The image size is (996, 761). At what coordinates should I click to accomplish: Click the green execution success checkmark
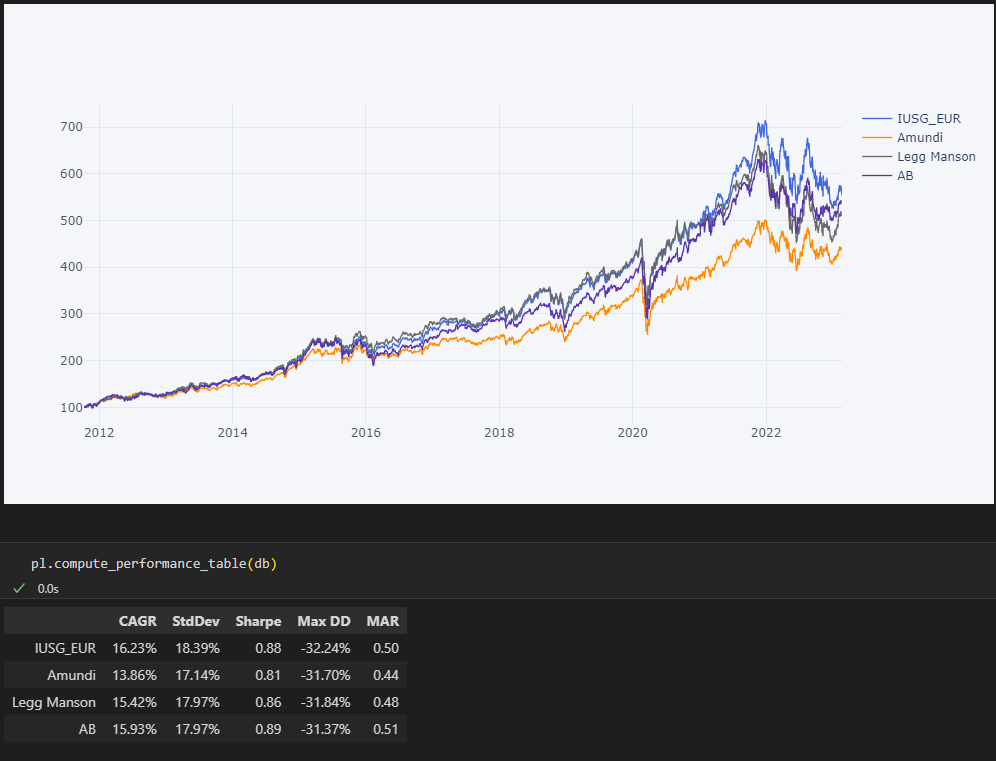18,588
